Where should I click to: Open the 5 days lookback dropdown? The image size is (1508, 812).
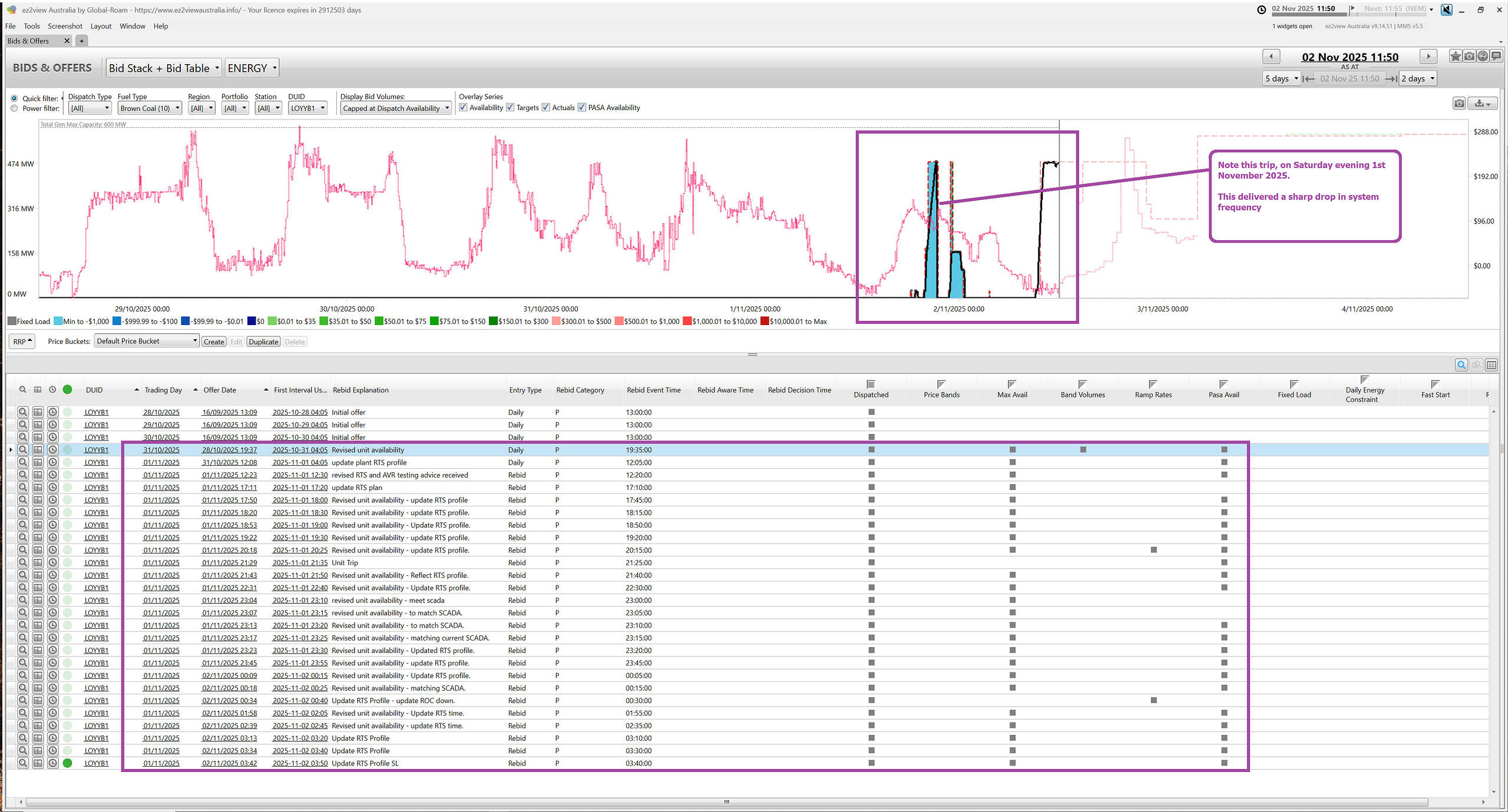1282,78
